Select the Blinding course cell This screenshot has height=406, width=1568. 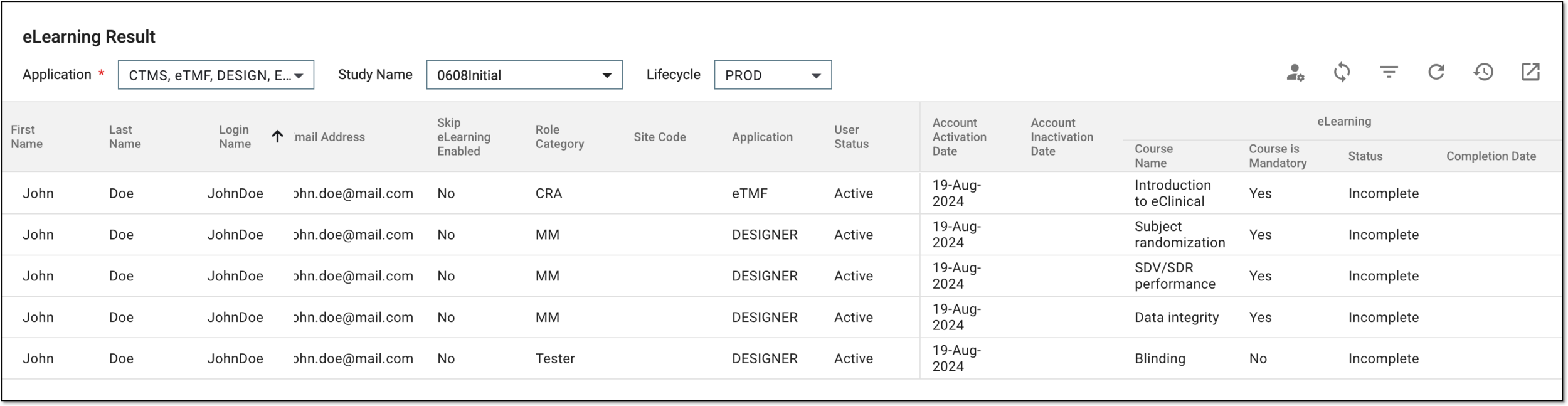(x=1160, y=359)
